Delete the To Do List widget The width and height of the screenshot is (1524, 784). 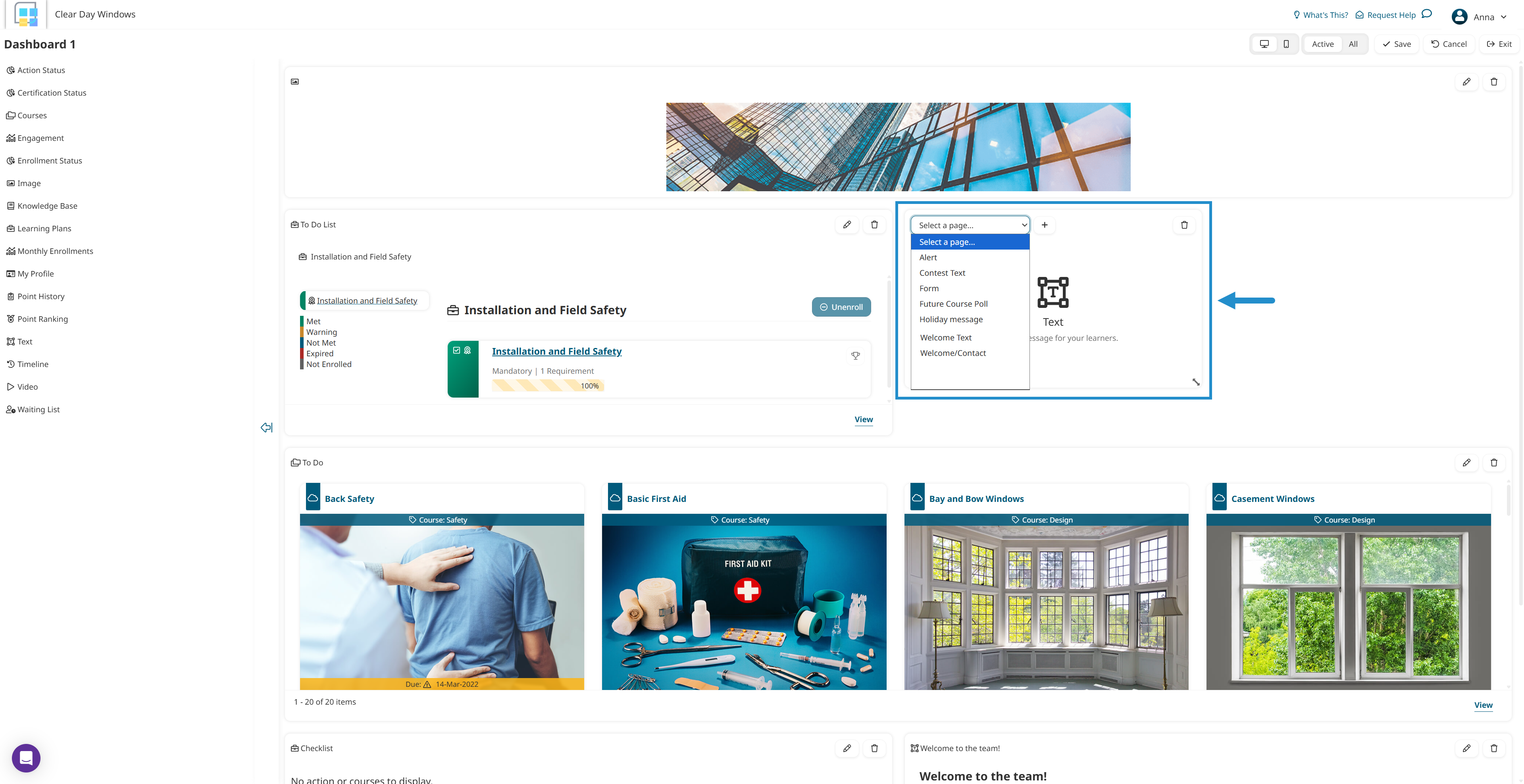click(x=874, y=225)
